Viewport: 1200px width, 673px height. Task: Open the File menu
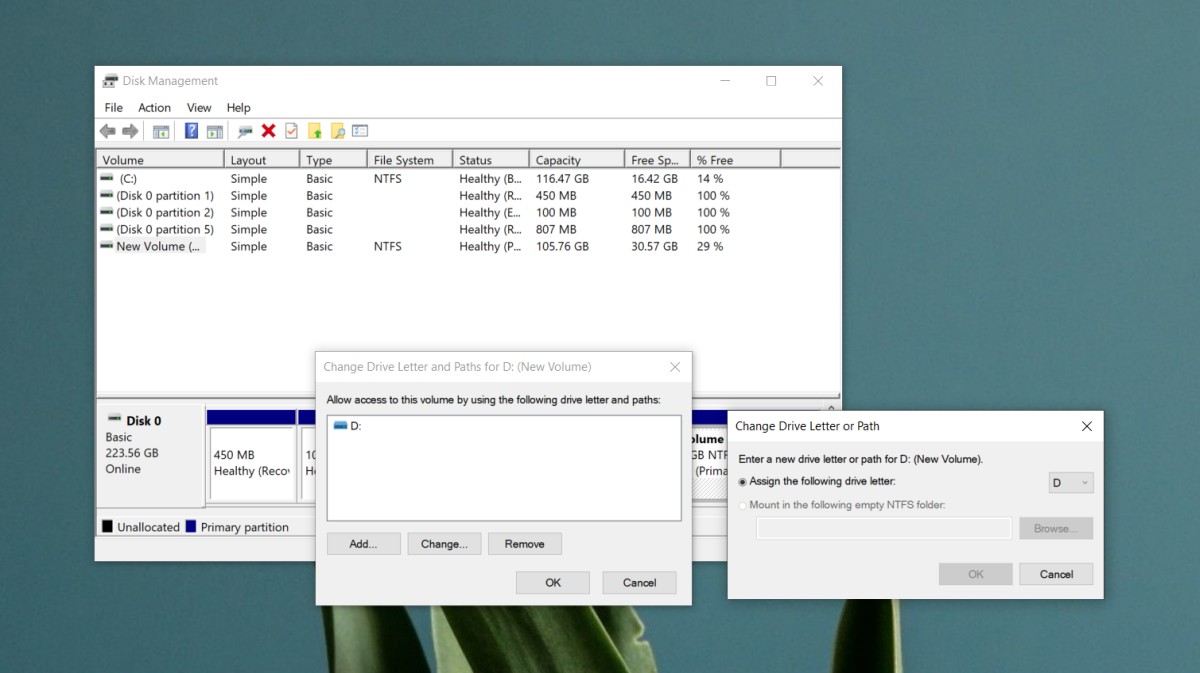coord(114,107)
